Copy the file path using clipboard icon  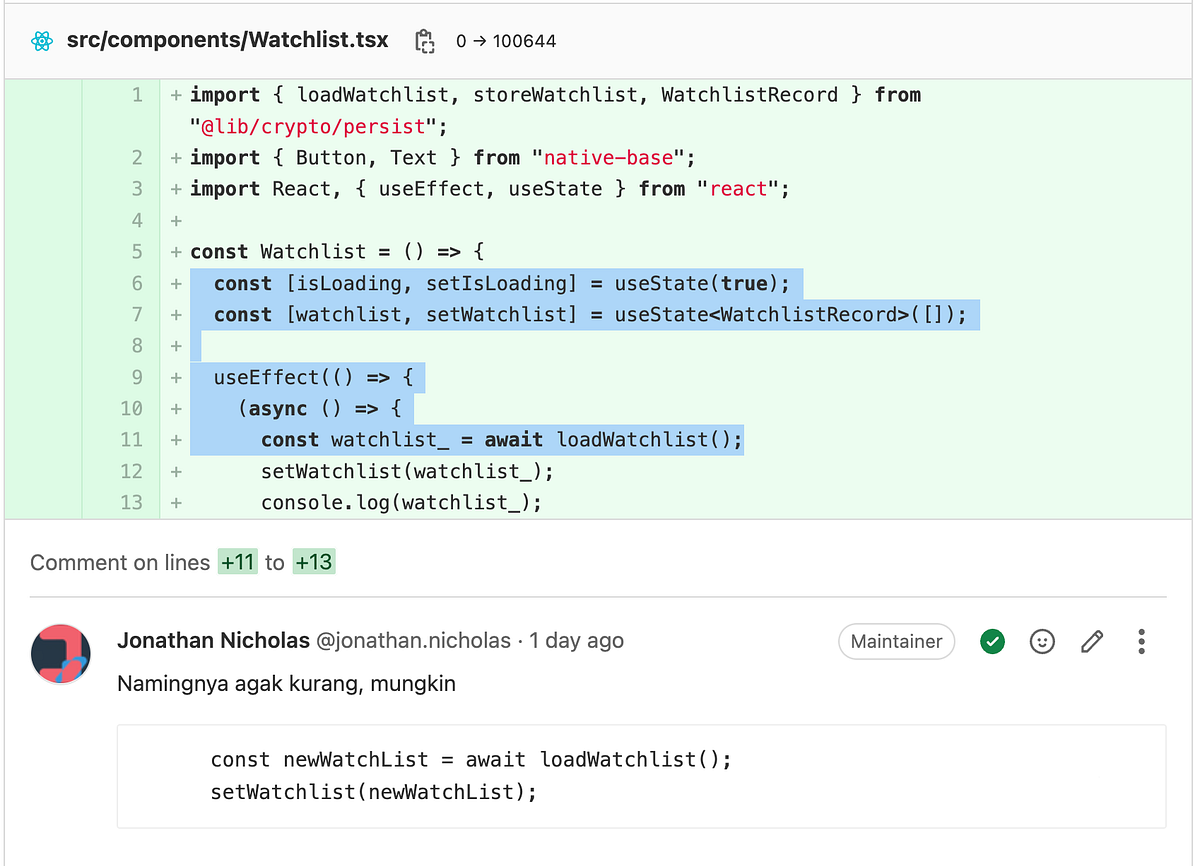[x=424, y=40]
